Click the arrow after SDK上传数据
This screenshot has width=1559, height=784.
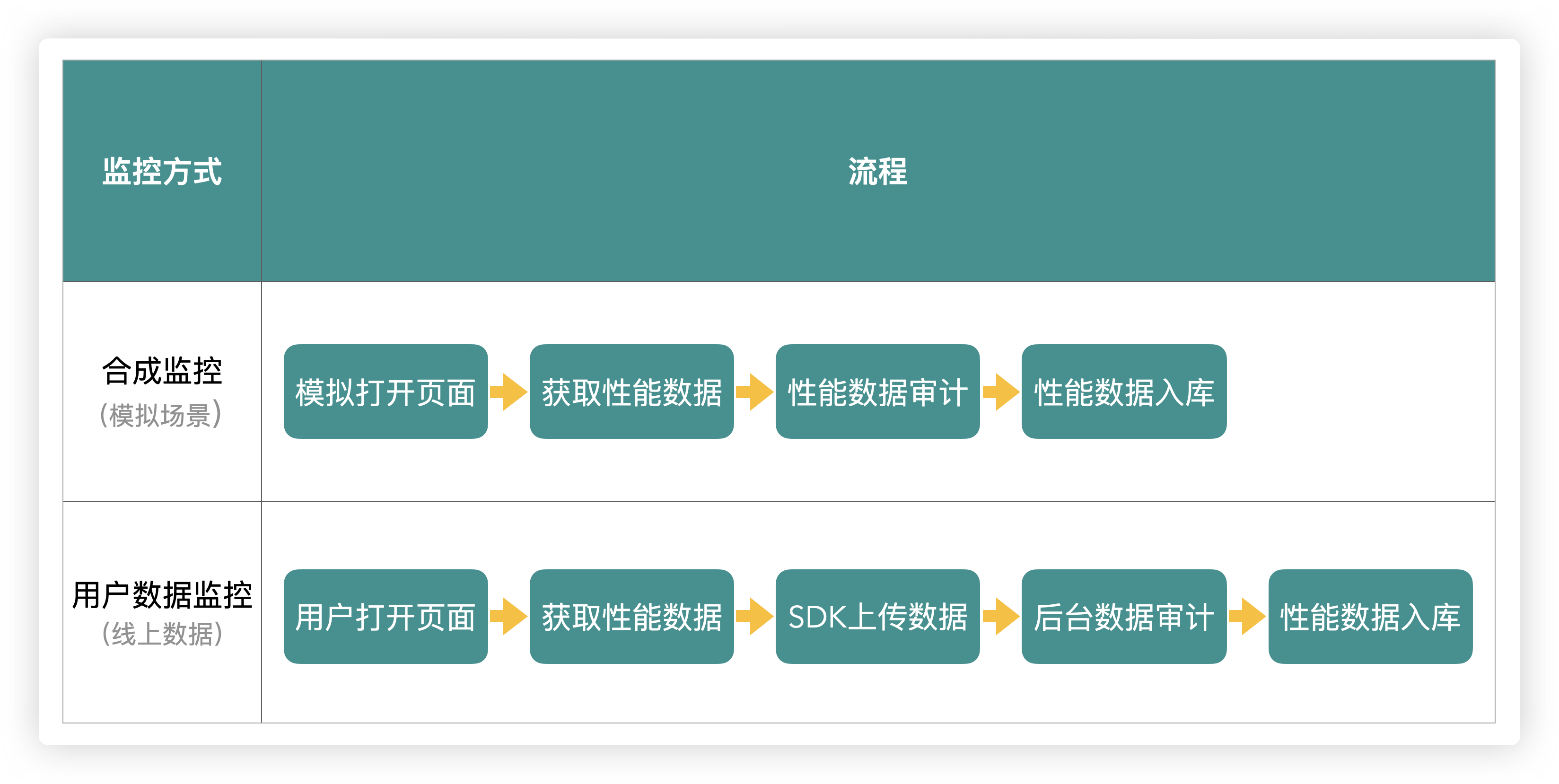click(1001, 617)
